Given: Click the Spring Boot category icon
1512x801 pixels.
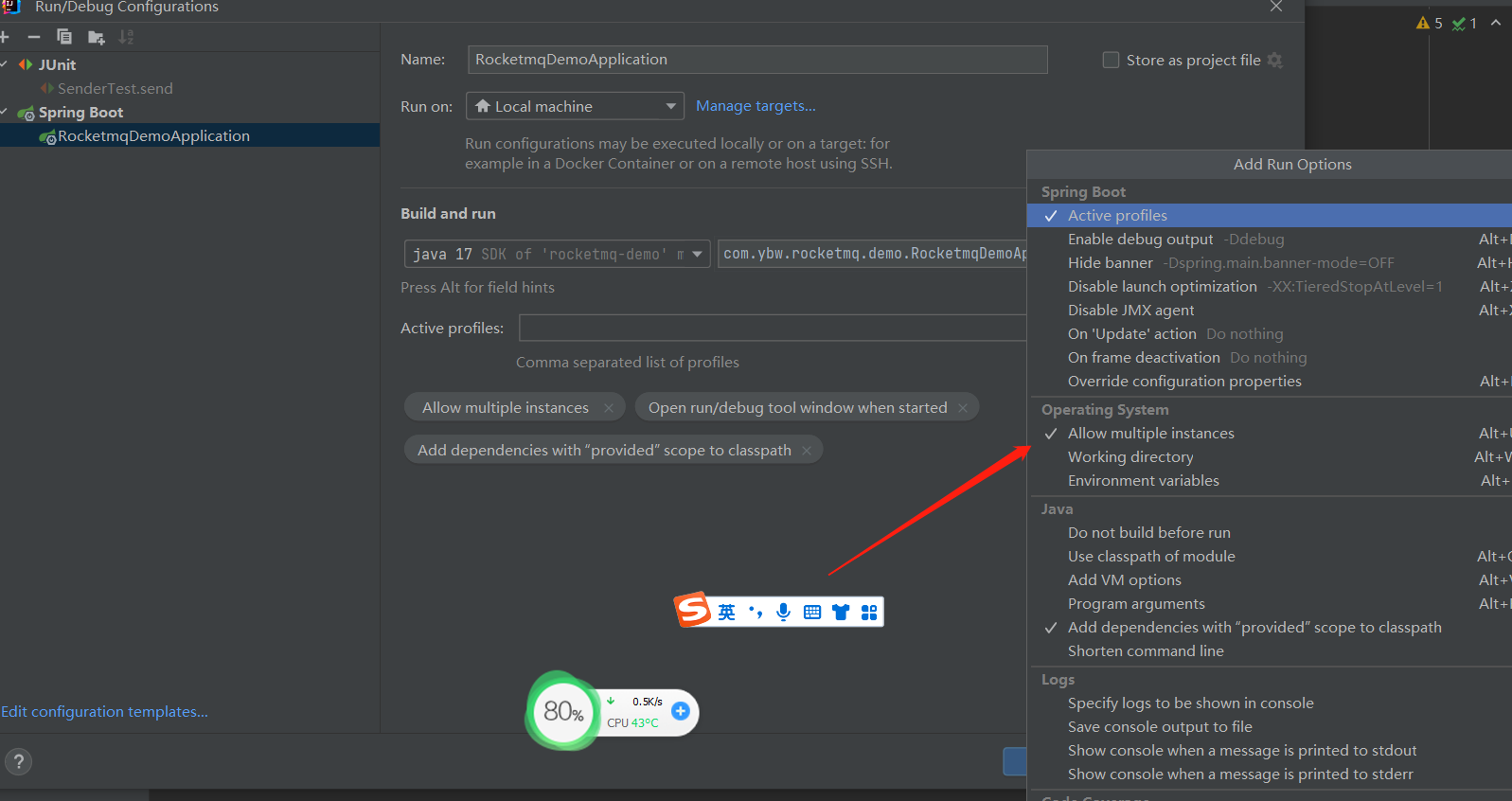Looking at the screenshot, I should coord(27,113).
